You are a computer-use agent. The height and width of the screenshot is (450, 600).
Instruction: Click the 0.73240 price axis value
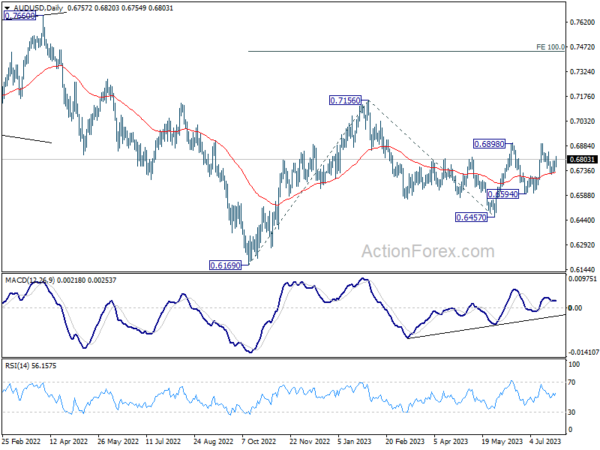point(582,72)
